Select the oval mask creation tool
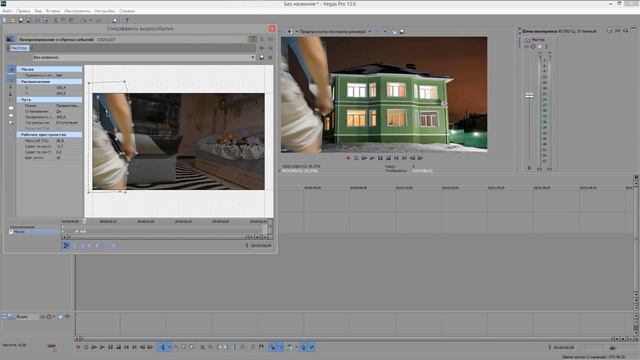Screen dimensions: 640x360 (11, 115)
